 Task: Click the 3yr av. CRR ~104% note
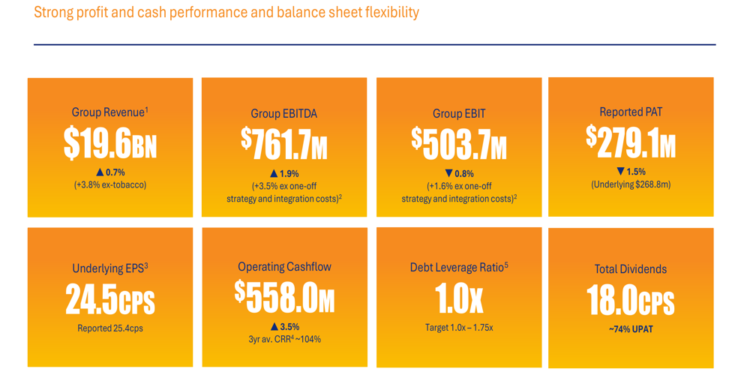click(284, 340)
